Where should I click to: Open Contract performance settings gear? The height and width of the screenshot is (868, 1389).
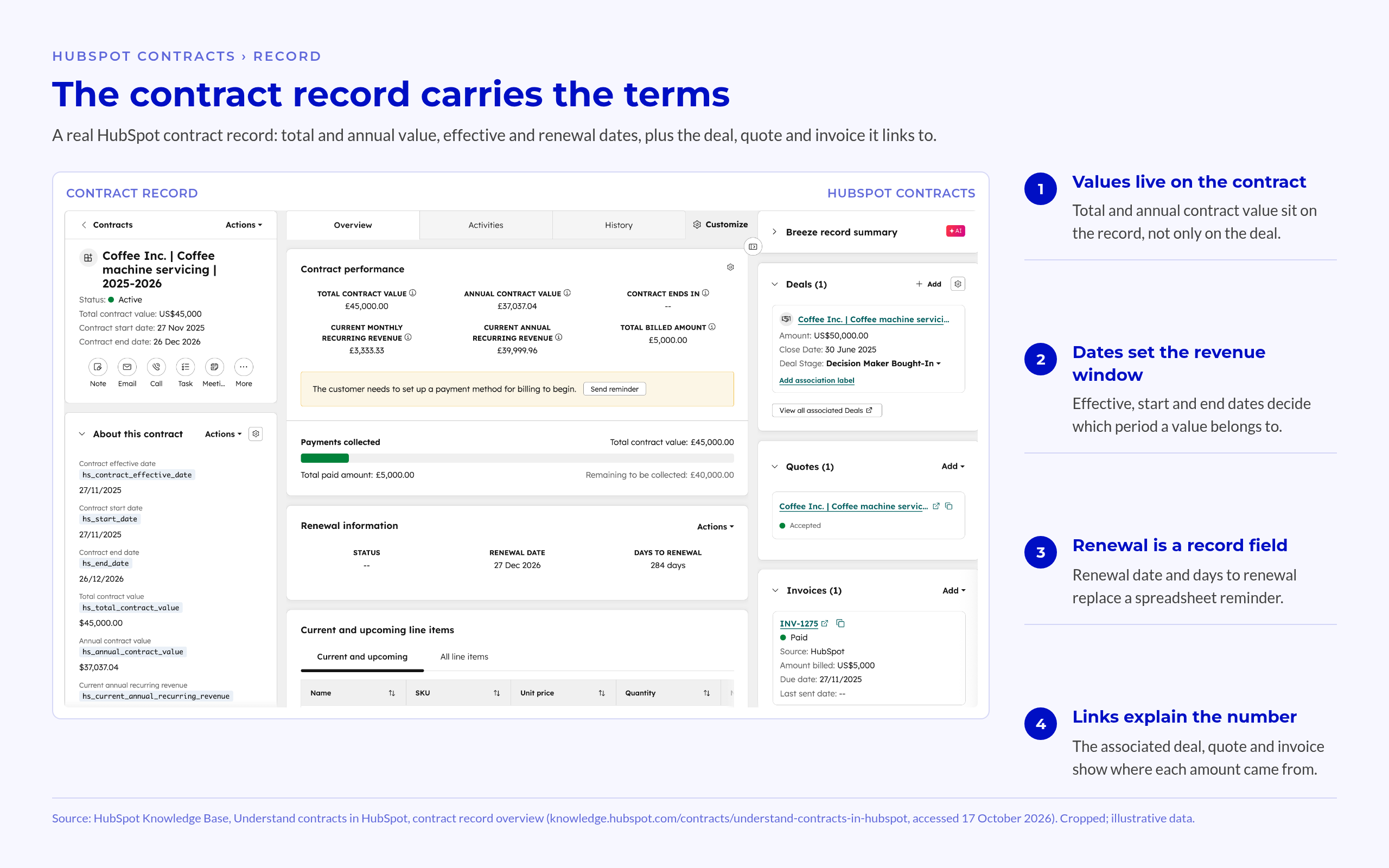pos(730,267)
